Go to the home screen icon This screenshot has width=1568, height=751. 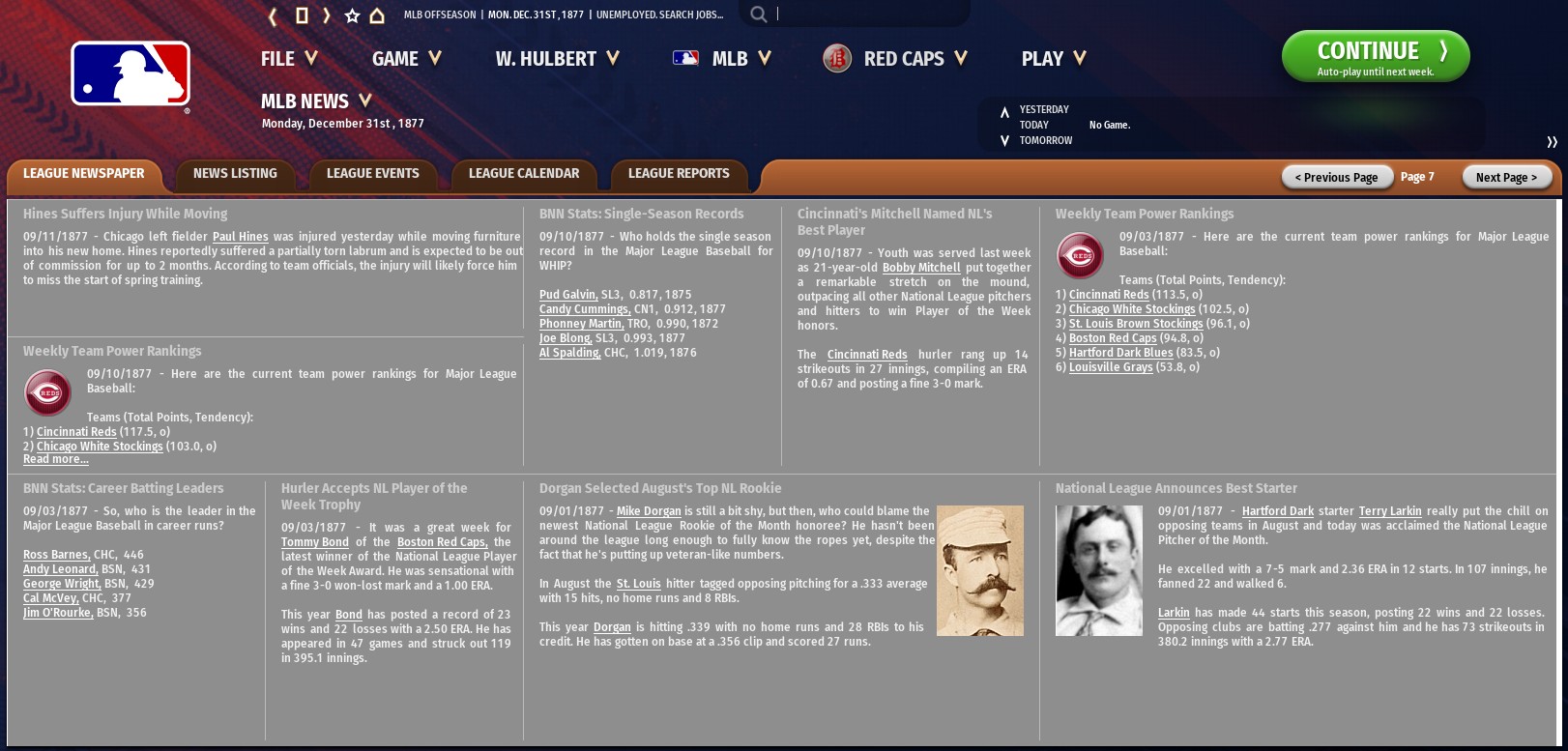[377, 15]
